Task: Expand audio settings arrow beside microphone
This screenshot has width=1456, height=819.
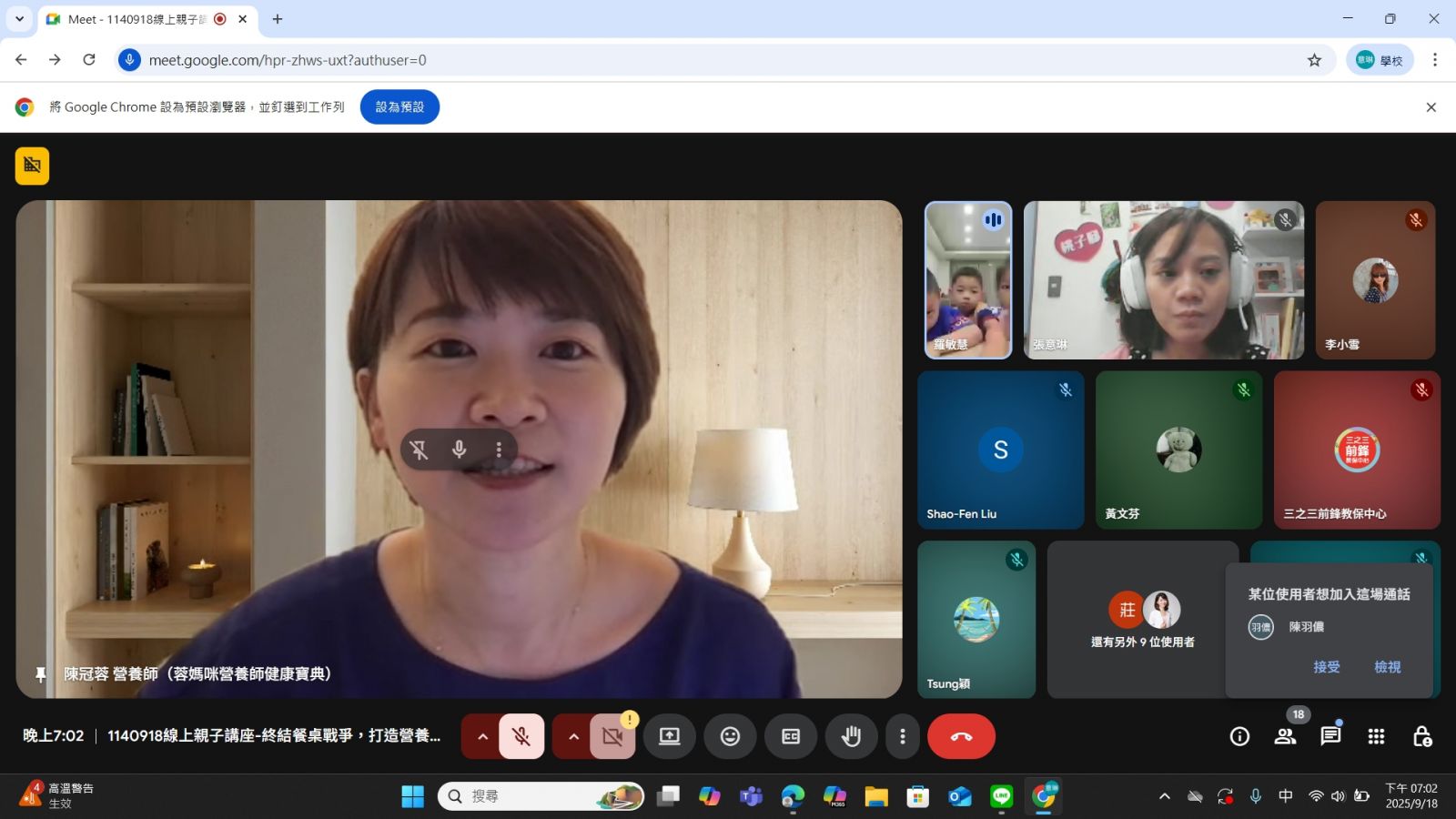Action: [482, 736]
